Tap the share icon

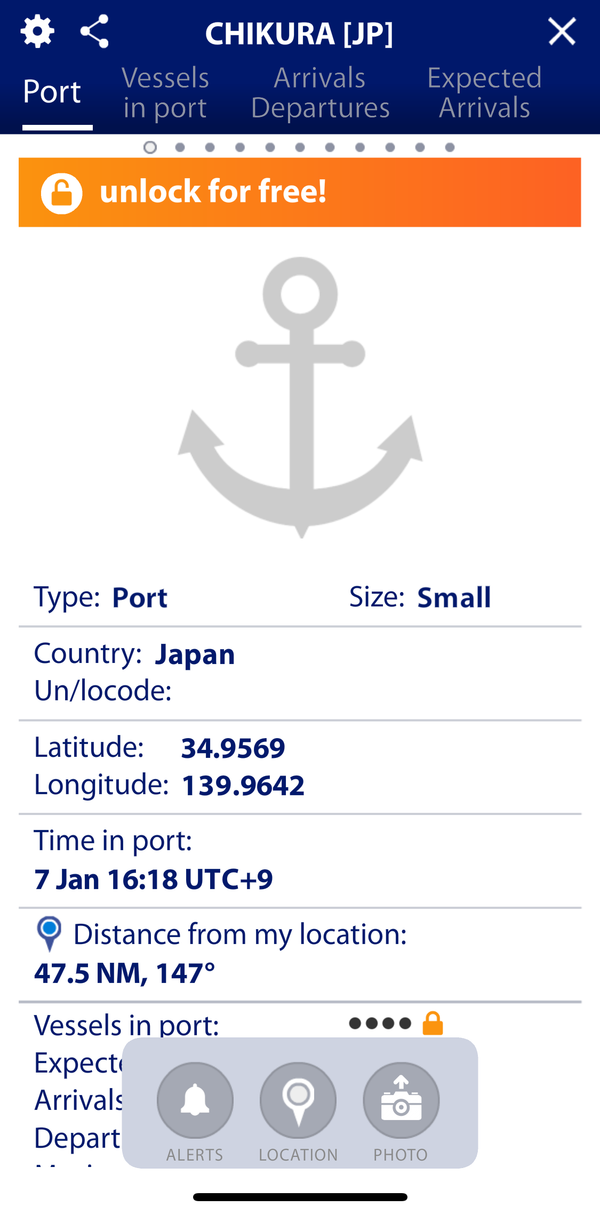94,32
